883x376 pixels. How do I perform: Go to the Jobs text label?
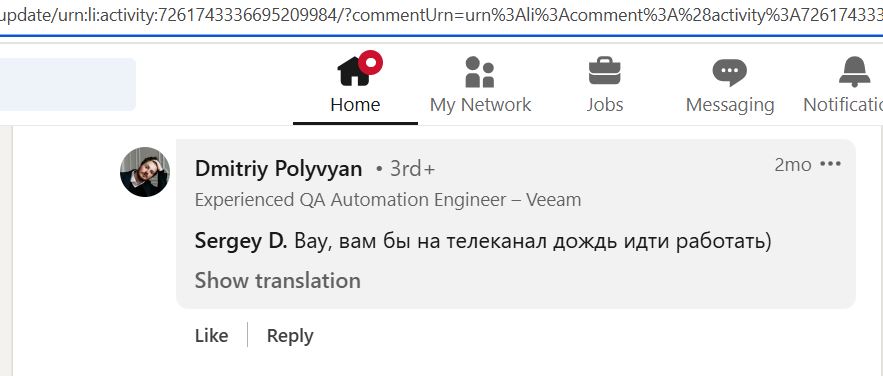click(x=605, y=105)
